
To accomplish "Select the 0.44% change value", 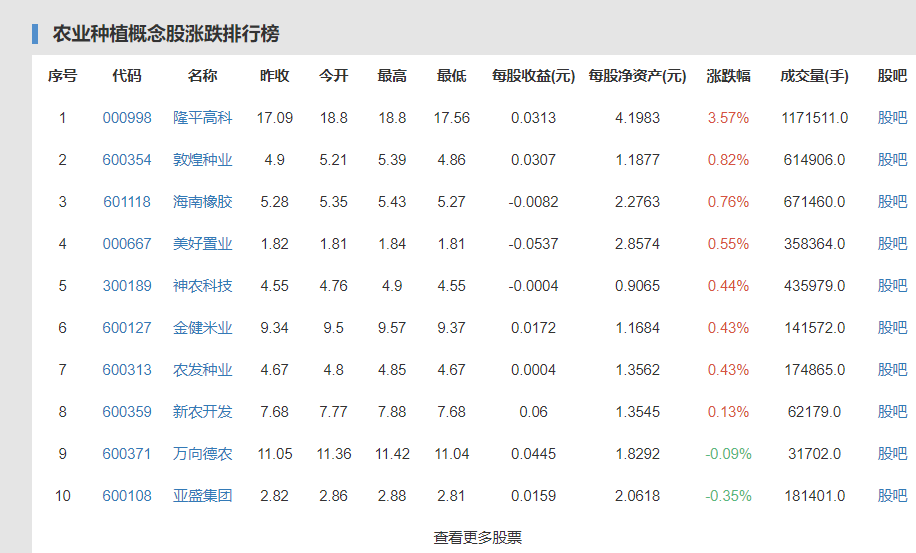I will click(x=728, y=286).
